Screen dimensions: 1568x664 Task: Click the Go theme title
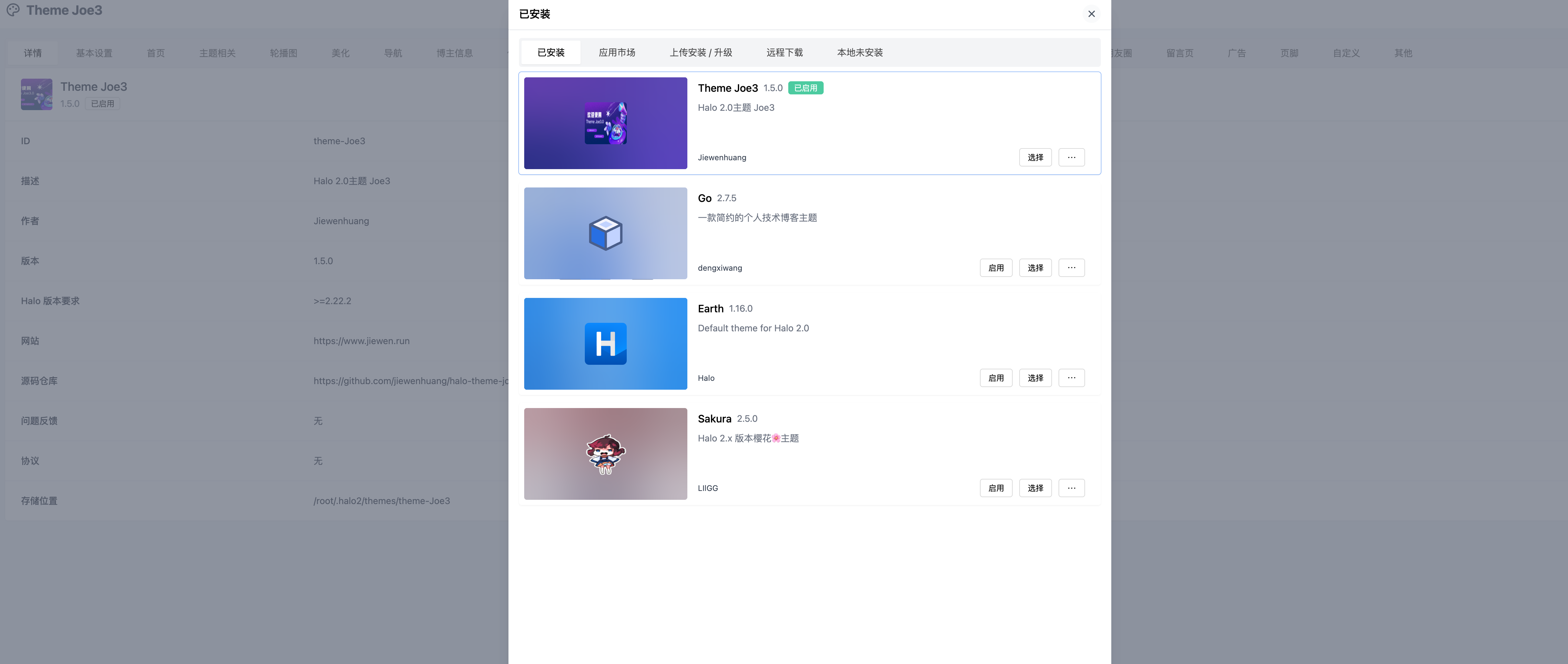coord(704,198)
